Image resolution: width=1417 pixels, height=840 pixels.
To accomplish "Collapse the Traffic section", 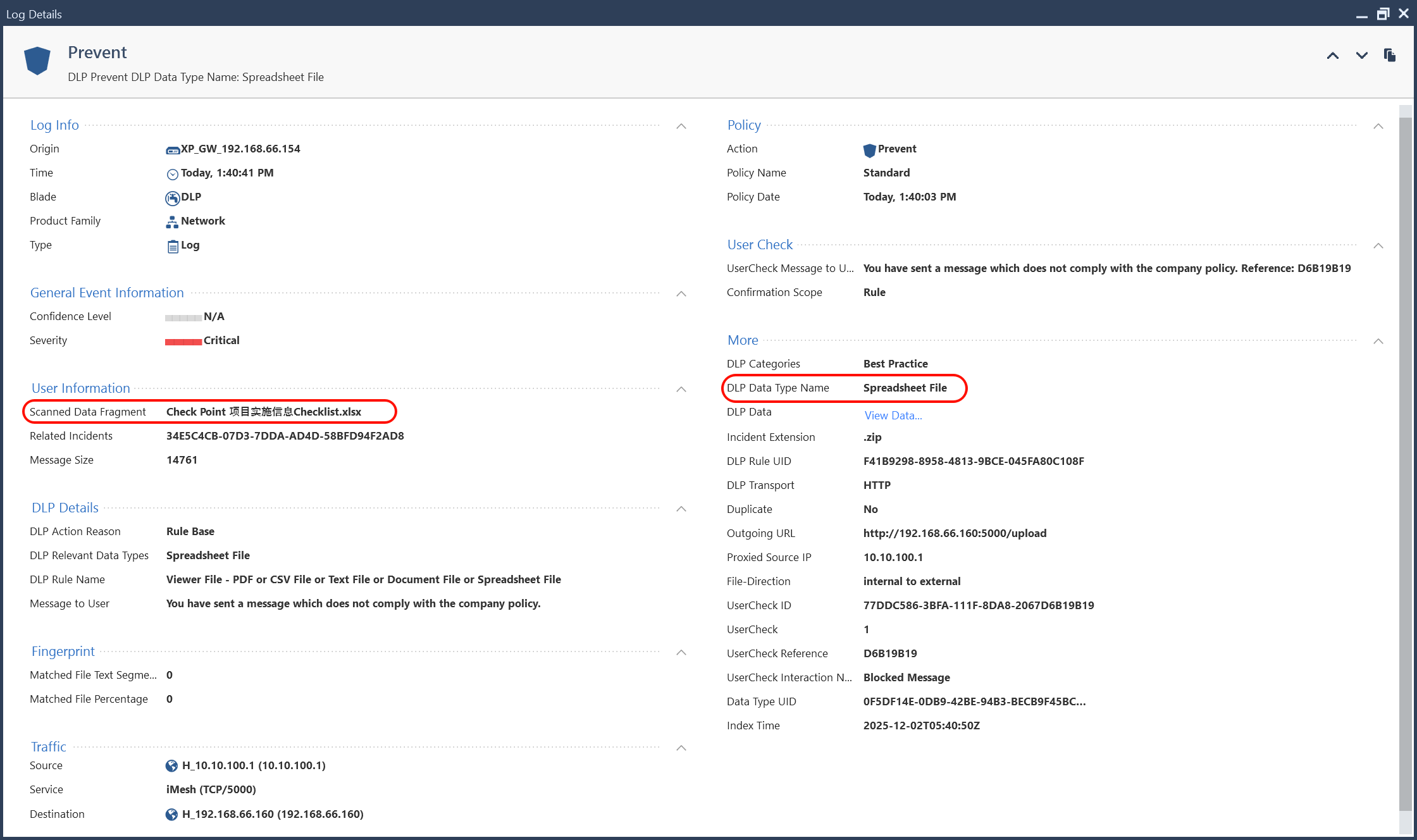I will (x=681, y=748).
